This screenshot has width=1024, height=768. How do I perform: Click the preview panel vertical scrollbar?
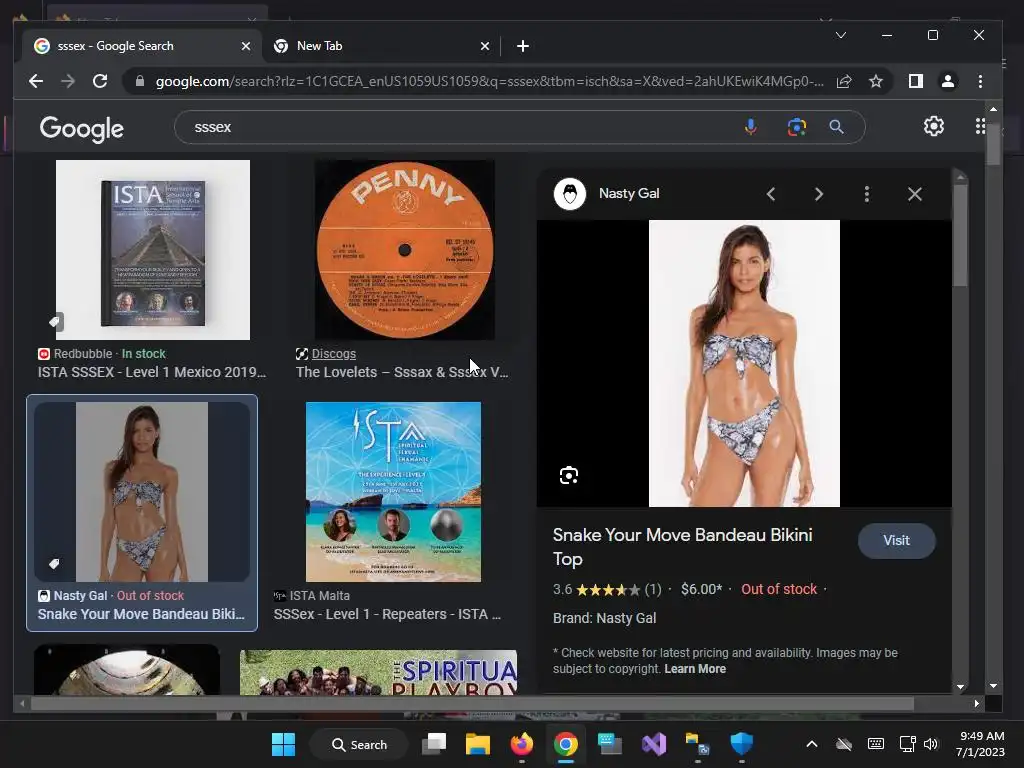point(960,235)
